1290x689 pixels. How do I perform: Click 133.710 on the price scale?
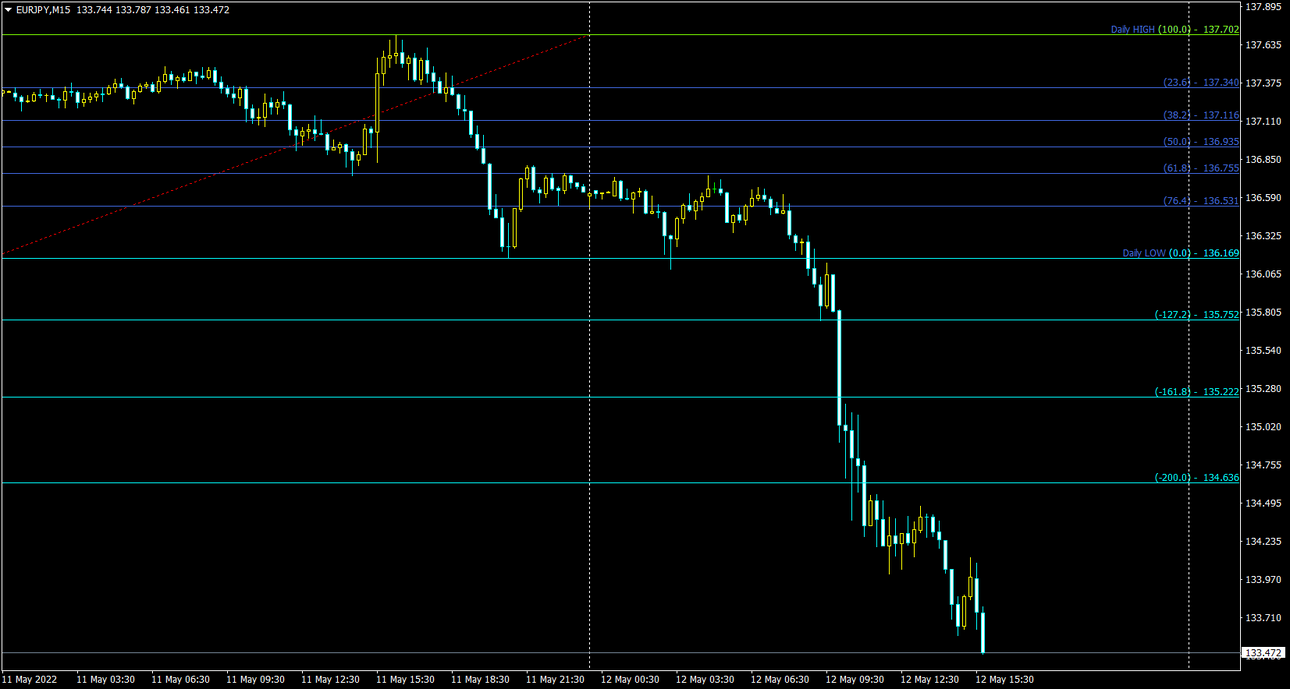tap(1264, 618)
